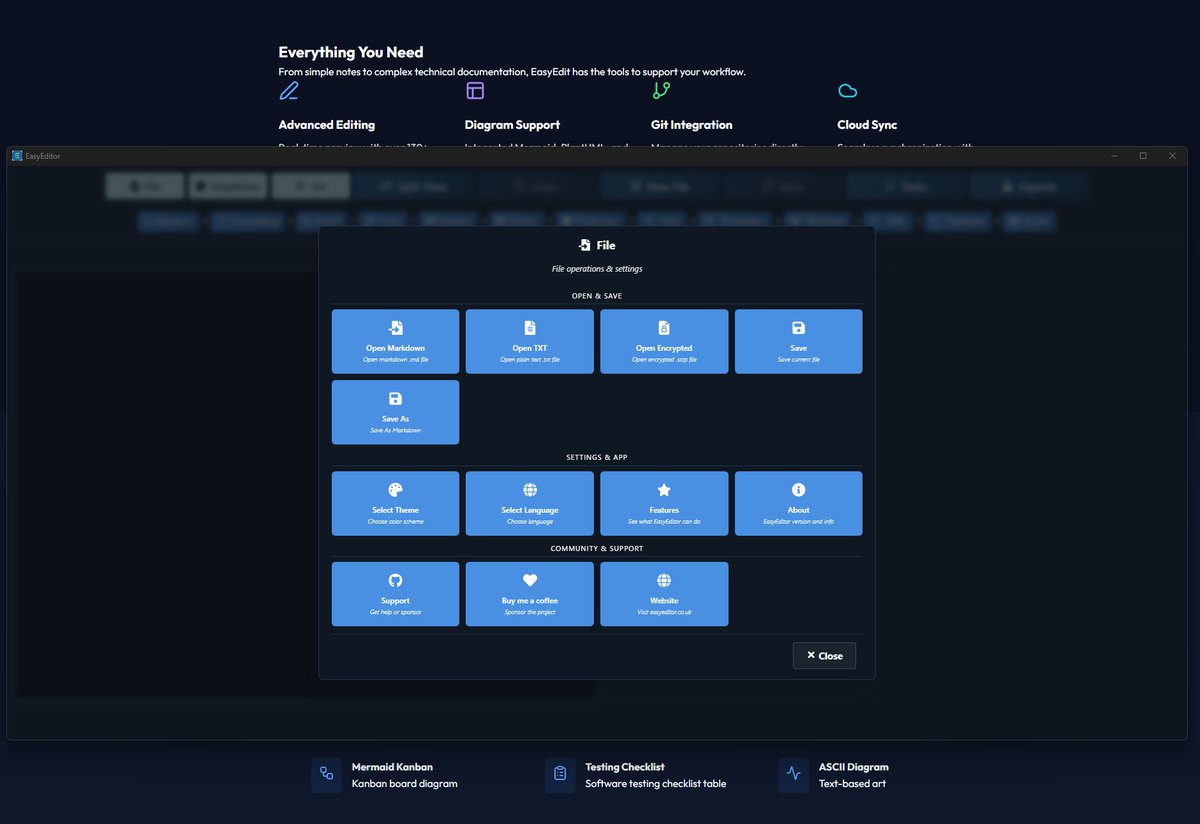
Task: Select the Buy me a coffee heart tile
Action: tap(530, 594)
